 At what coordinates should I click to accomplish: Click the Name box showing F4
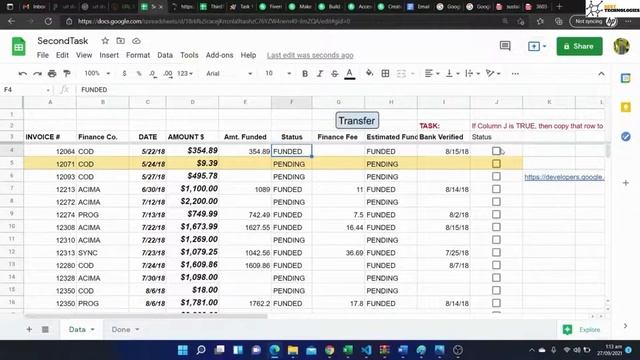[26, 90]
